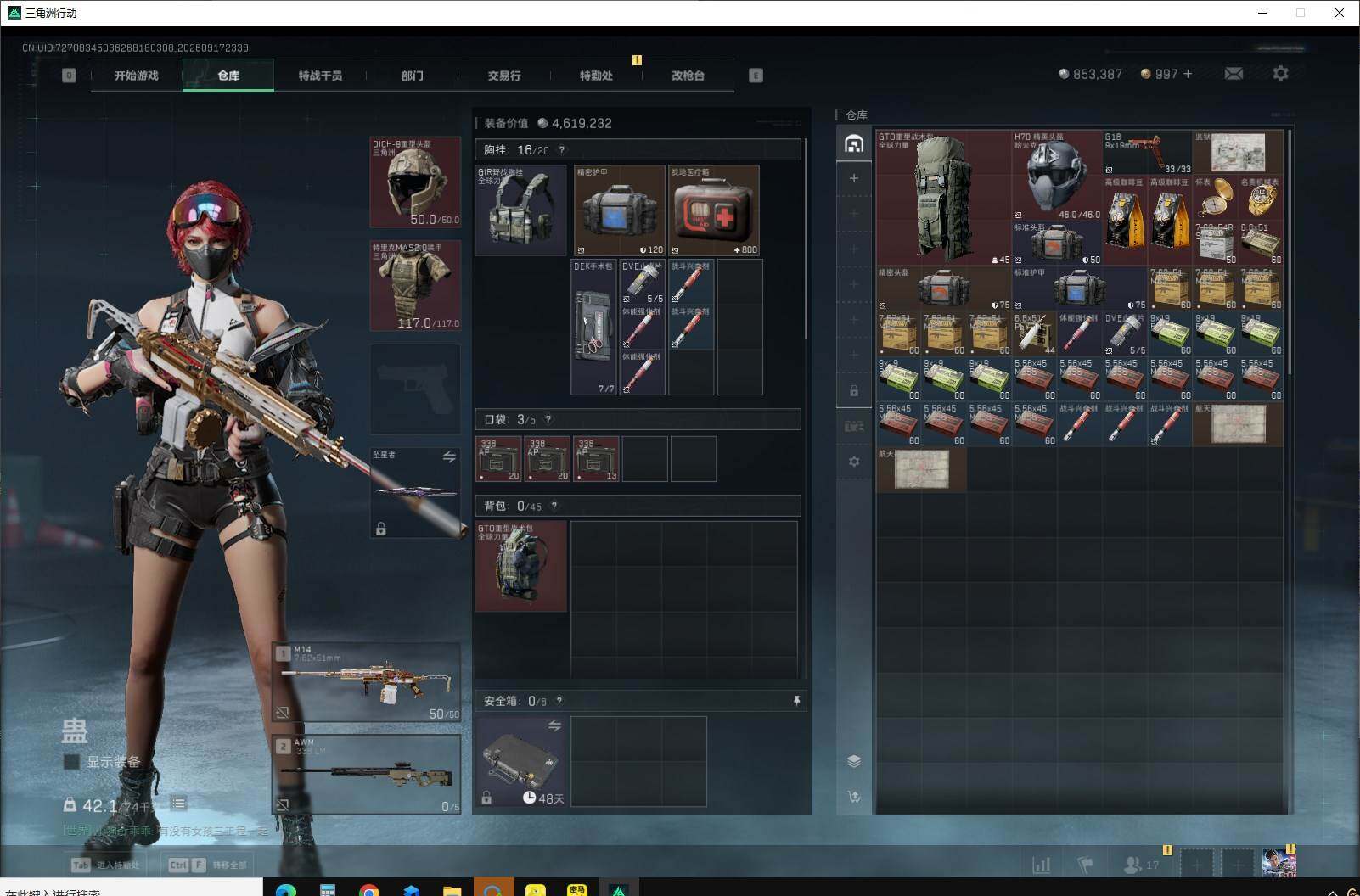
Task: Select the gold 名贵机械表 wristwatch
Action: pyautogui.click(x=1261, y=198)
